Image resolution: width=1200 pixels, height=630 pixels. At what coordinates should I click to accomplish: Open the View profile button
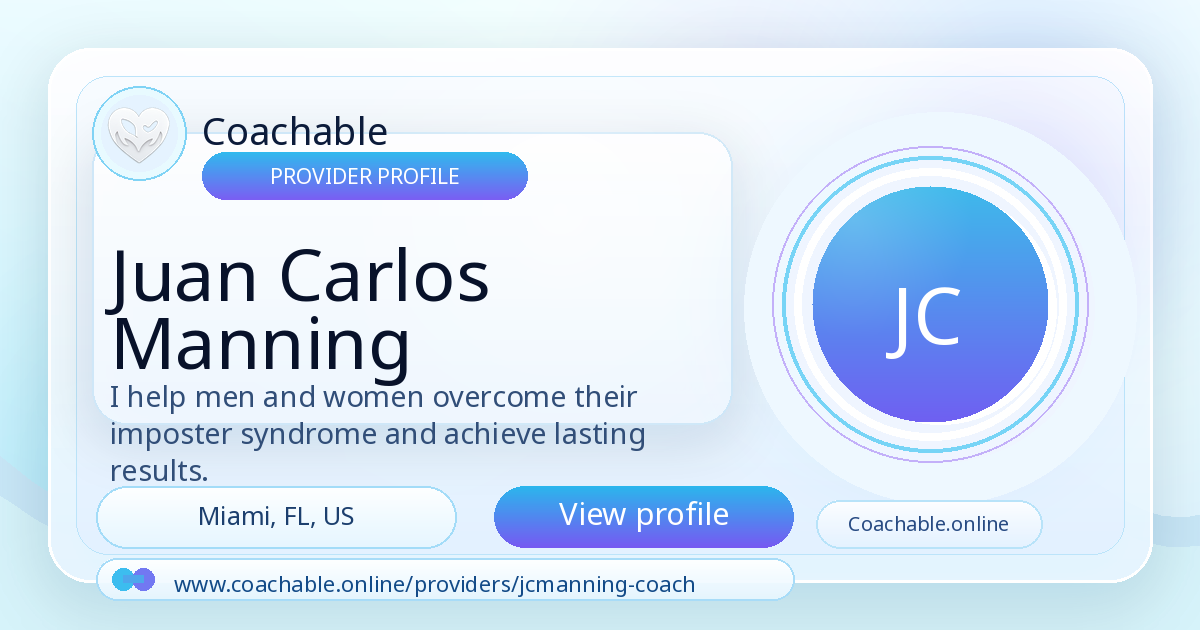pyautogui.click(x=644, y=517)
